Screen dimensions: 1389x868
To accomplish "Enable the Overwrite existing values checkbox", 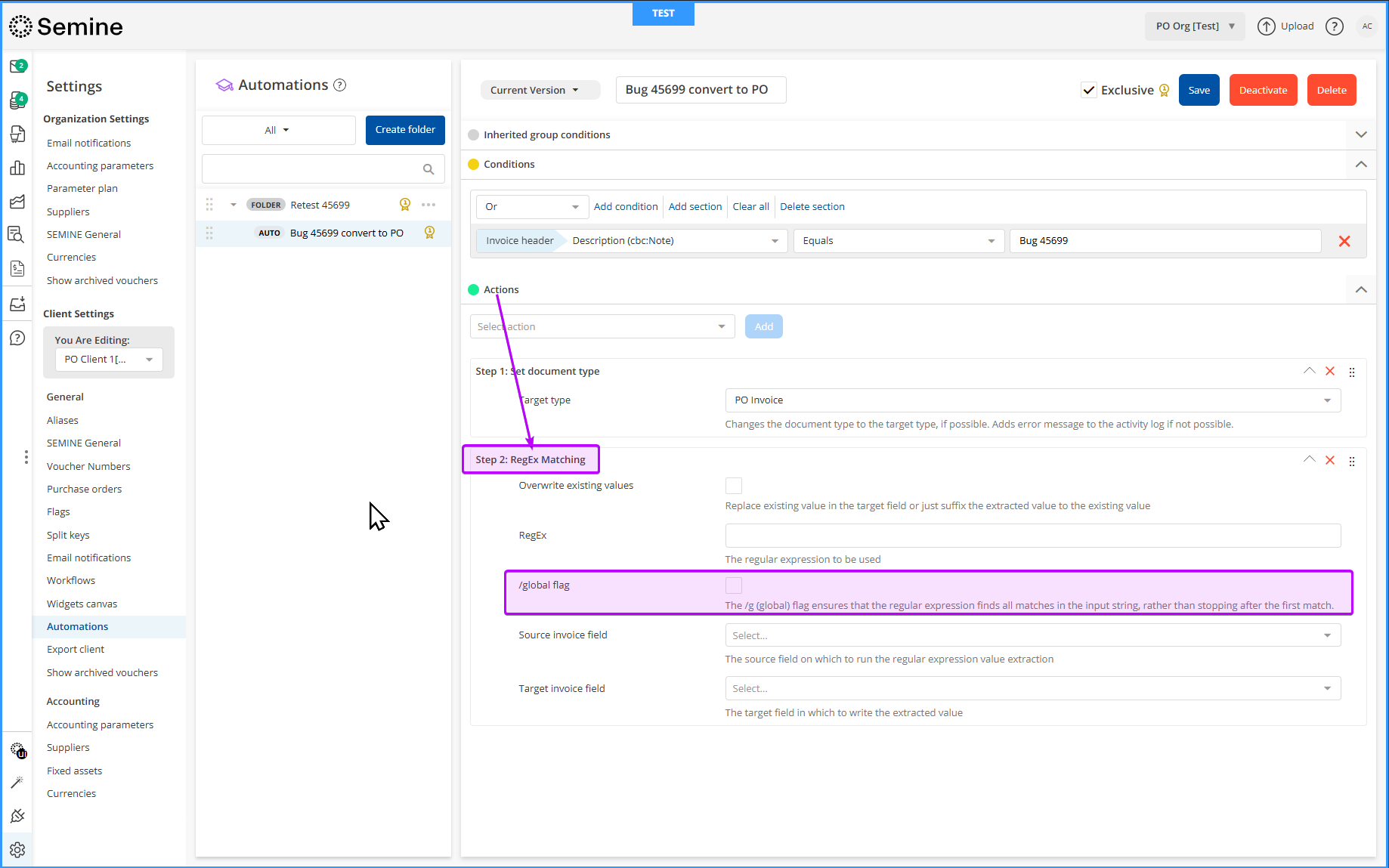I will [x=733, y=485].
